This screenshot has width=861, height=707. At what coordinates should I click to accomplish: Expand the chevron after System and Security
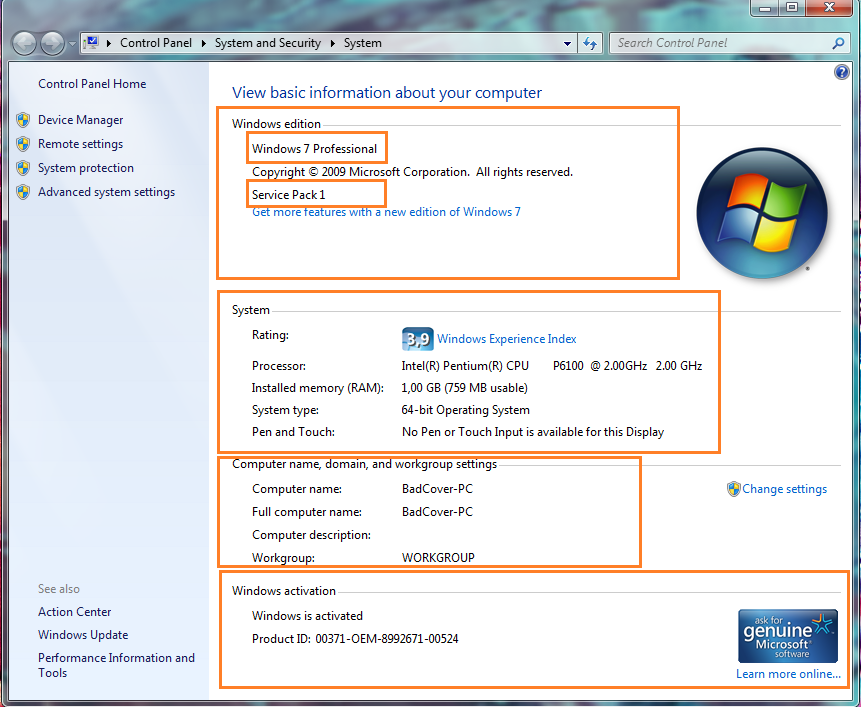331,43
